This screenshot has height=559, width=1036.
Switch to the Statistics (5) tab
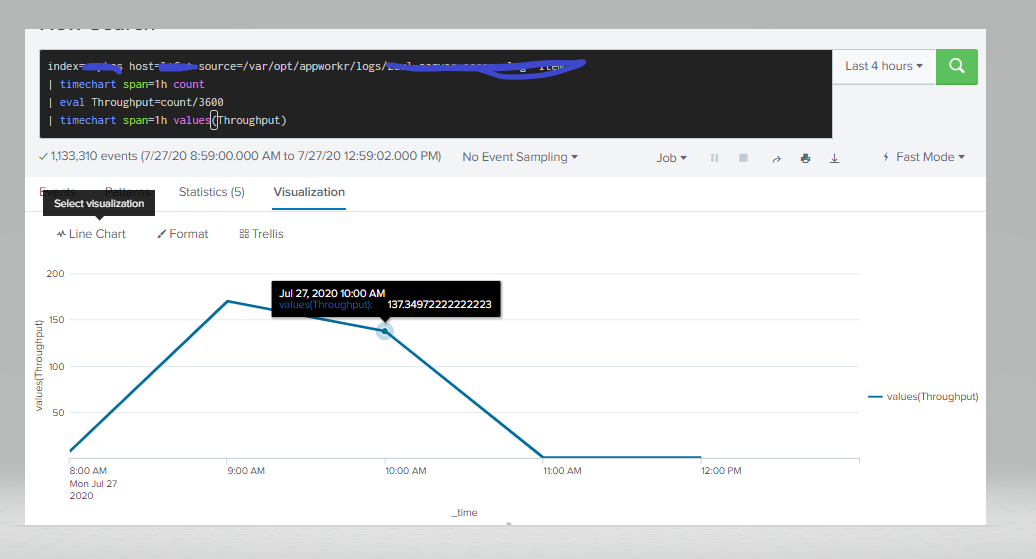pos(211,192)
